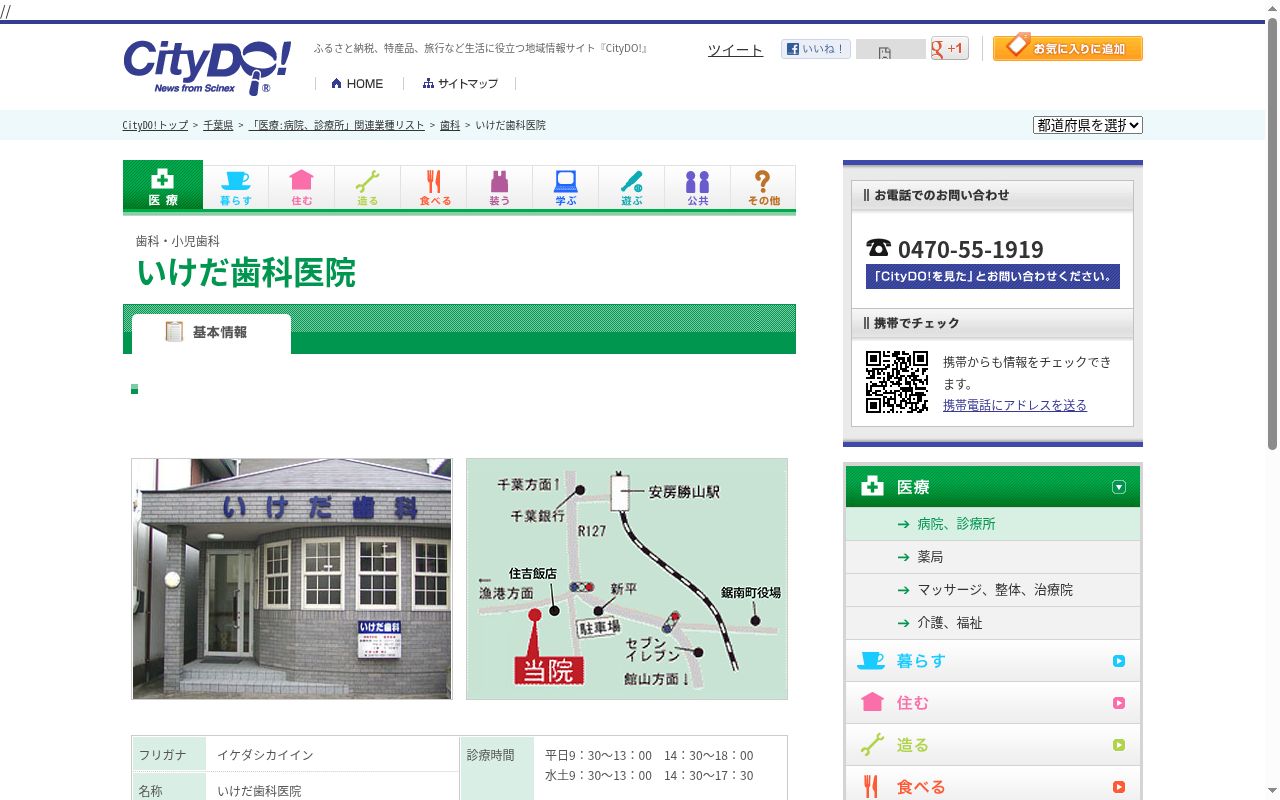1280x800 pixels.
Task: Select 介護、福祉 in the sidebar
Action: point(993,623)
